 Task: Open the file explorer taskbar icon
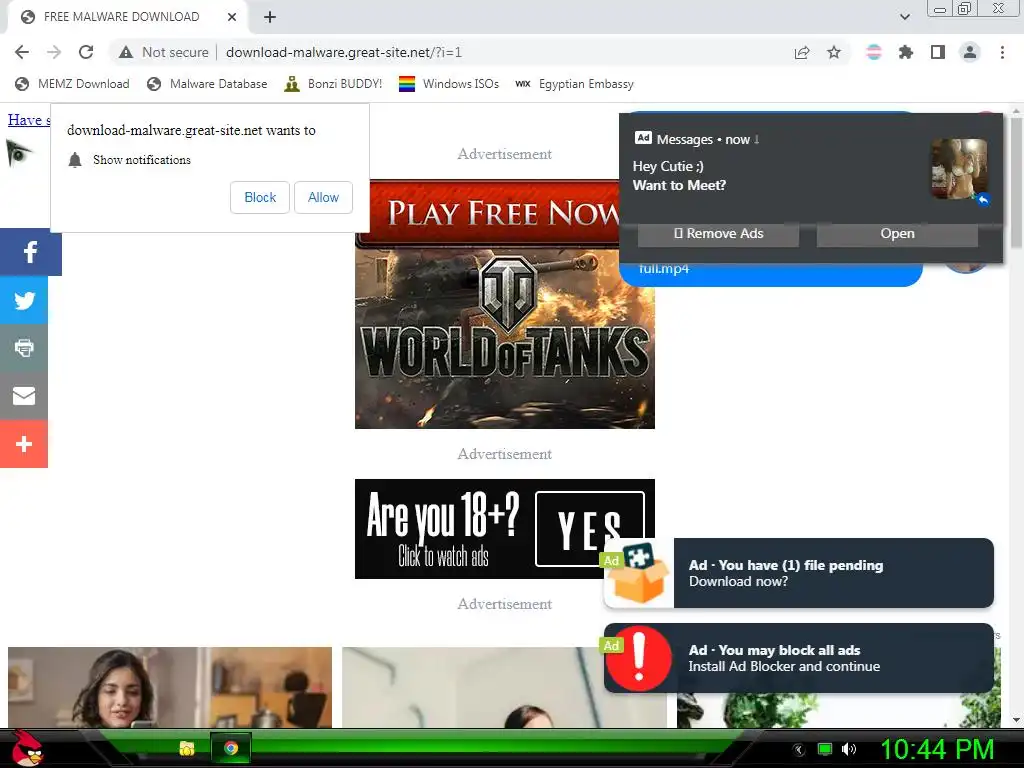[187, 748]
